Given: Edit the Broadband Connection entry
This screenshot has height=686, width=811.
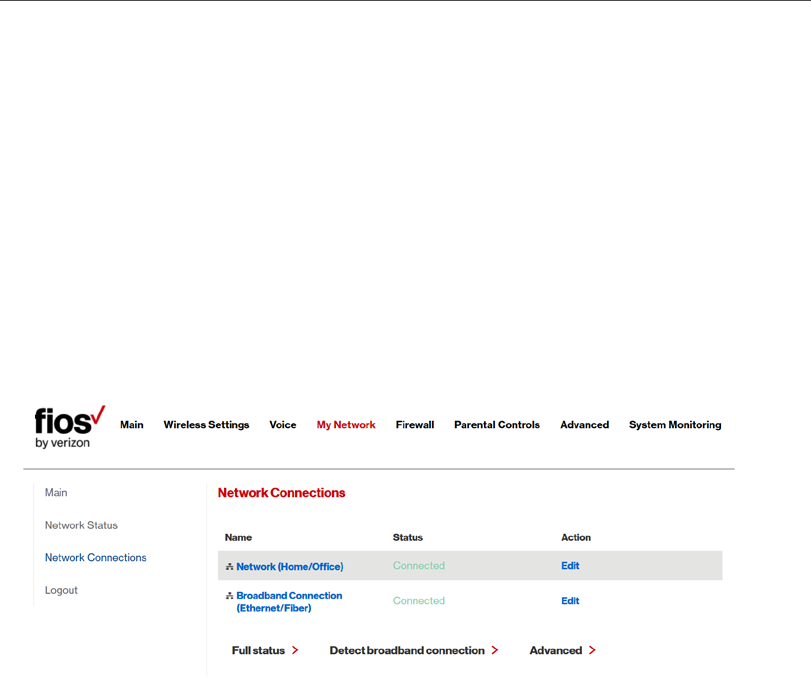Looking at the screenshot, I should (570, 601).
